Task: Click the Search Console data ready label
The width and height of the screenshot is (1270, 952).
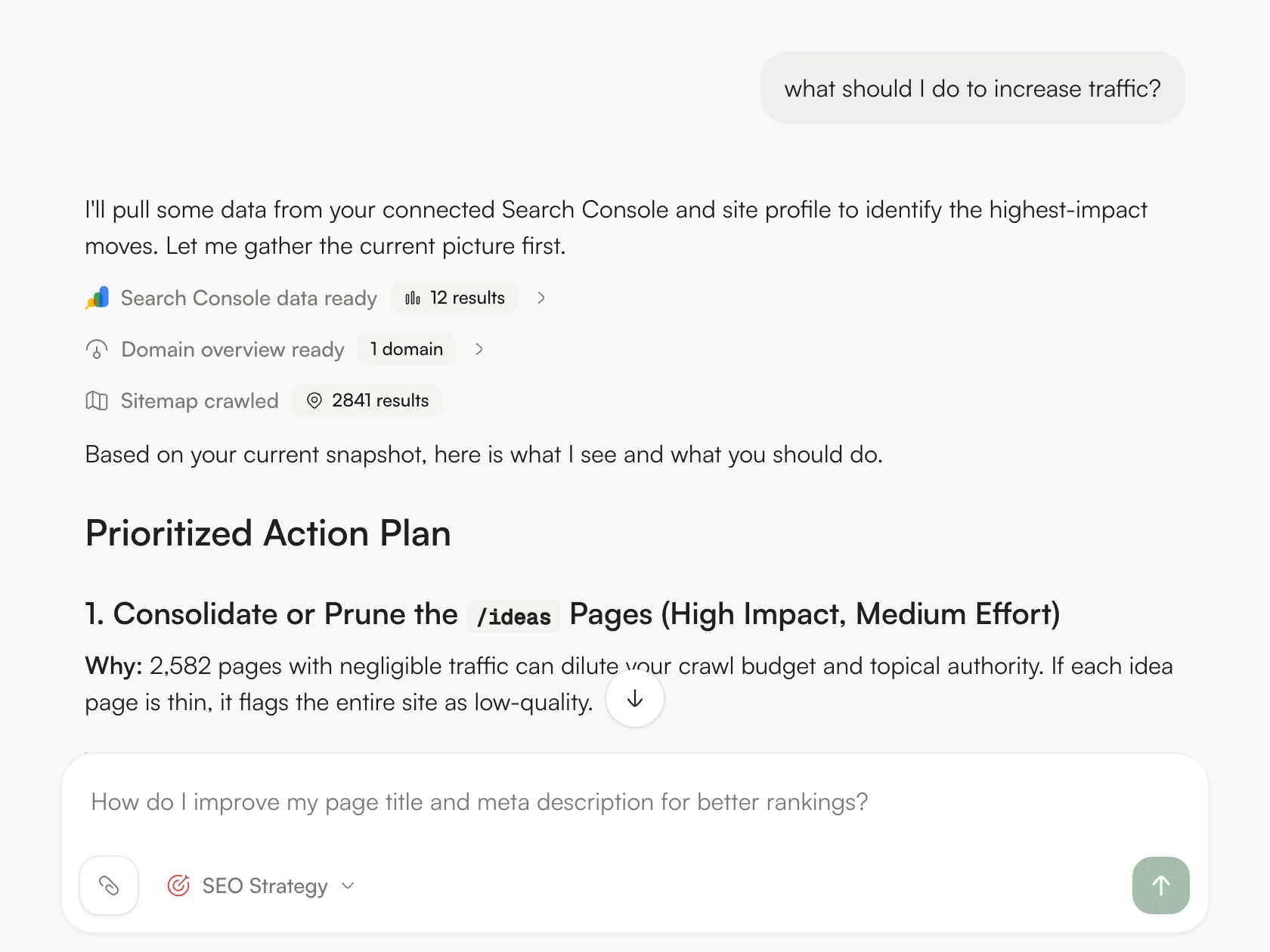Action: point(249,298)
